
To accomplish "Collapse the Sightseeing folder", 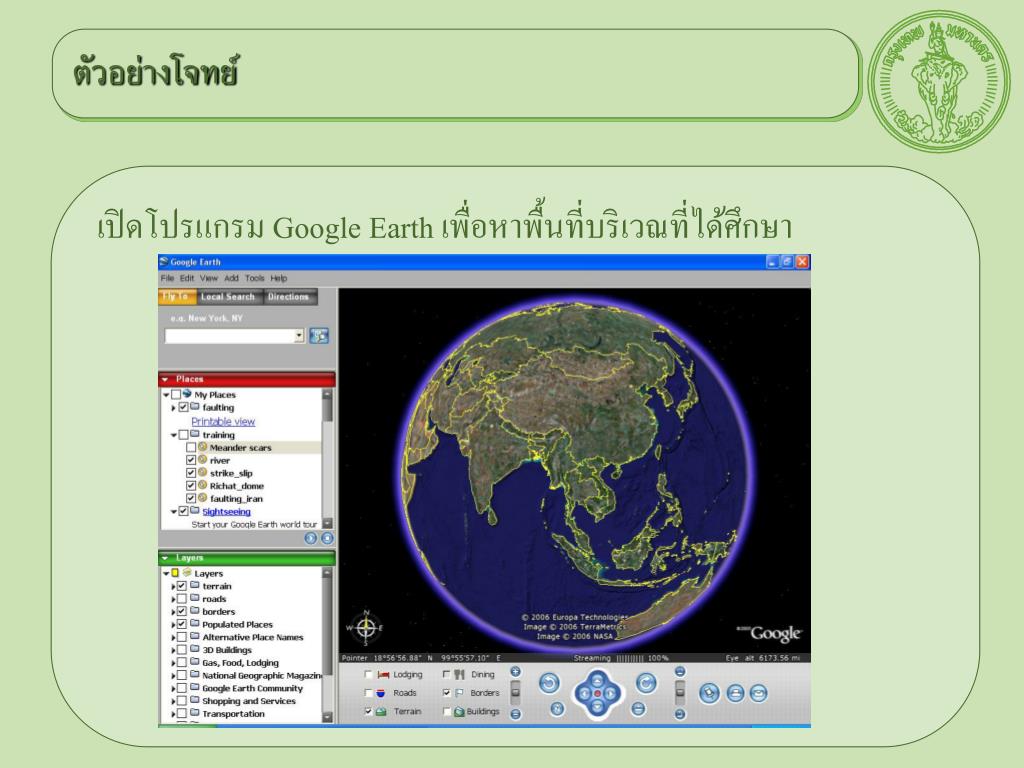I will click(x=174, y=511).
